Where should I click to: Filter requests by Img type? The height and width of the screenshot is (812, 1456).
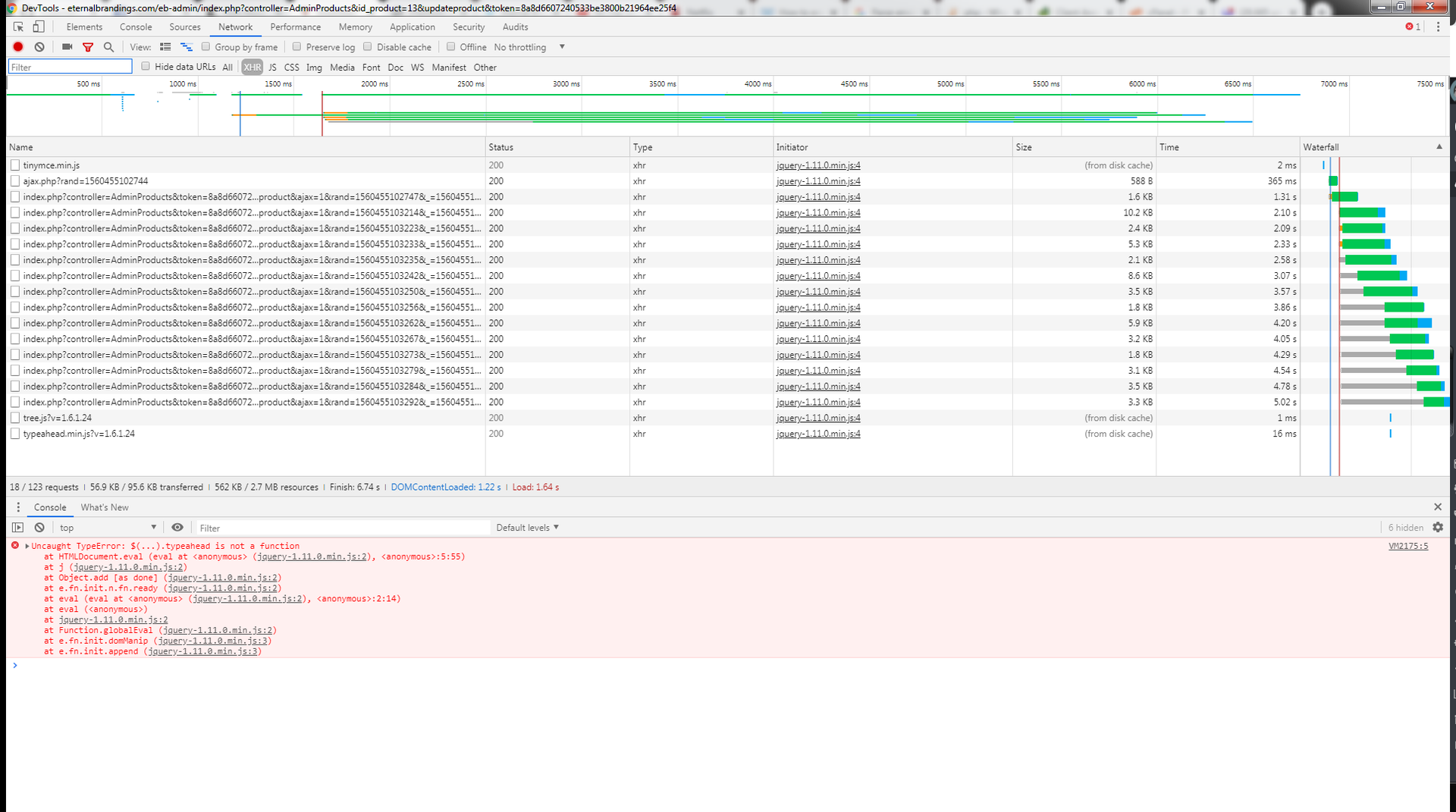point(314,67)
